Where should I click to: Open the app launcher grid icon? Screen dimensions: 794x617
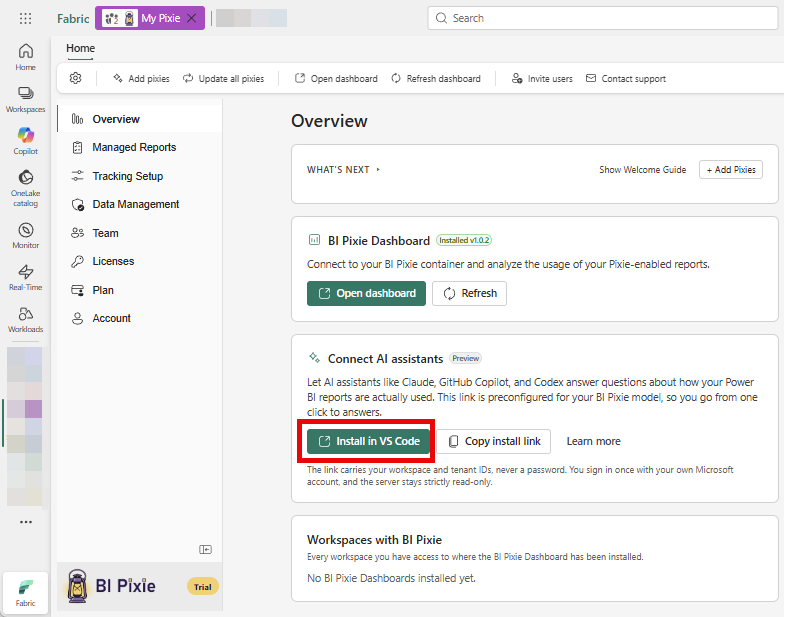click(25, 19)
